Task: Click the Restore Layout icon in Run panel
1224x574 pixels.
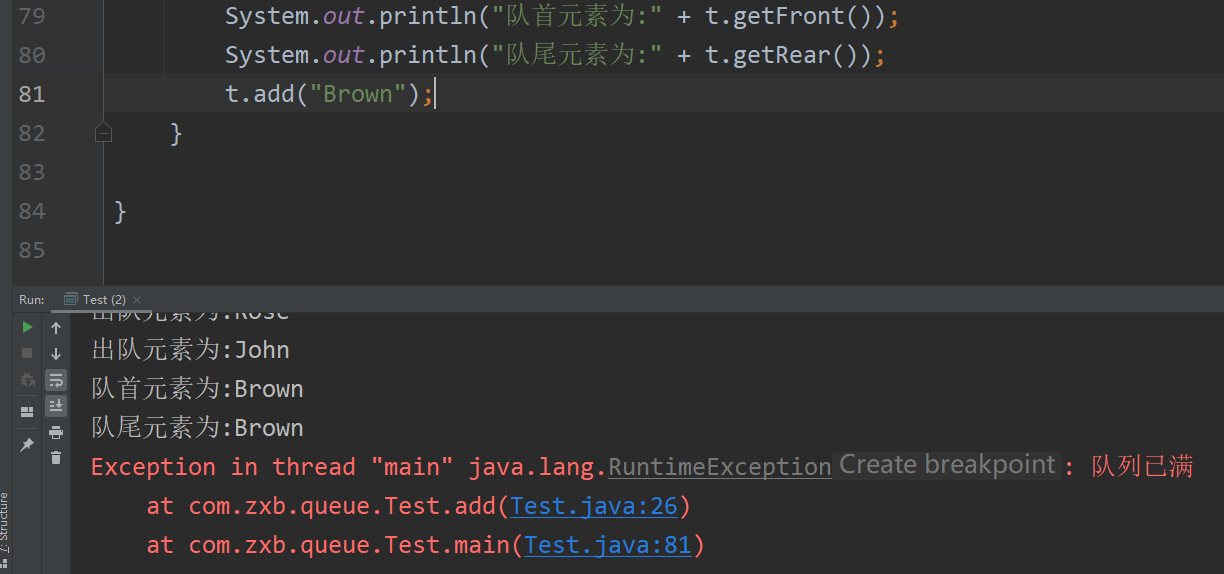Action: point(27,411)
